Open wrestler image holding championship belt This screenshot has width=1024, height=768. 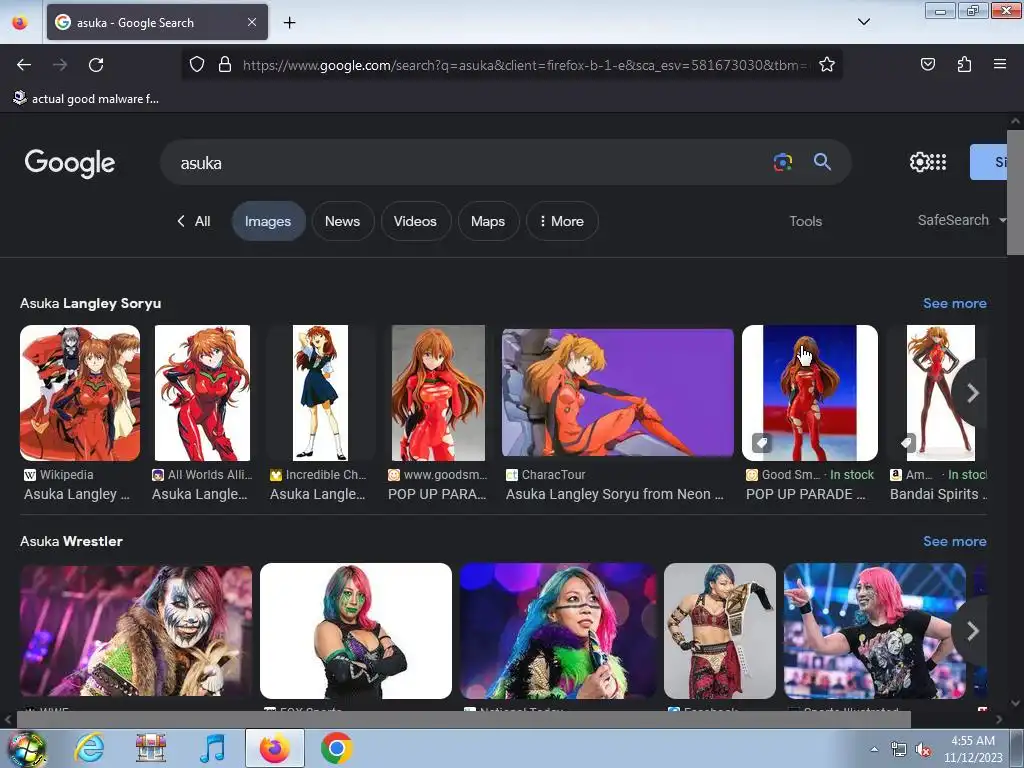(720, 631)
